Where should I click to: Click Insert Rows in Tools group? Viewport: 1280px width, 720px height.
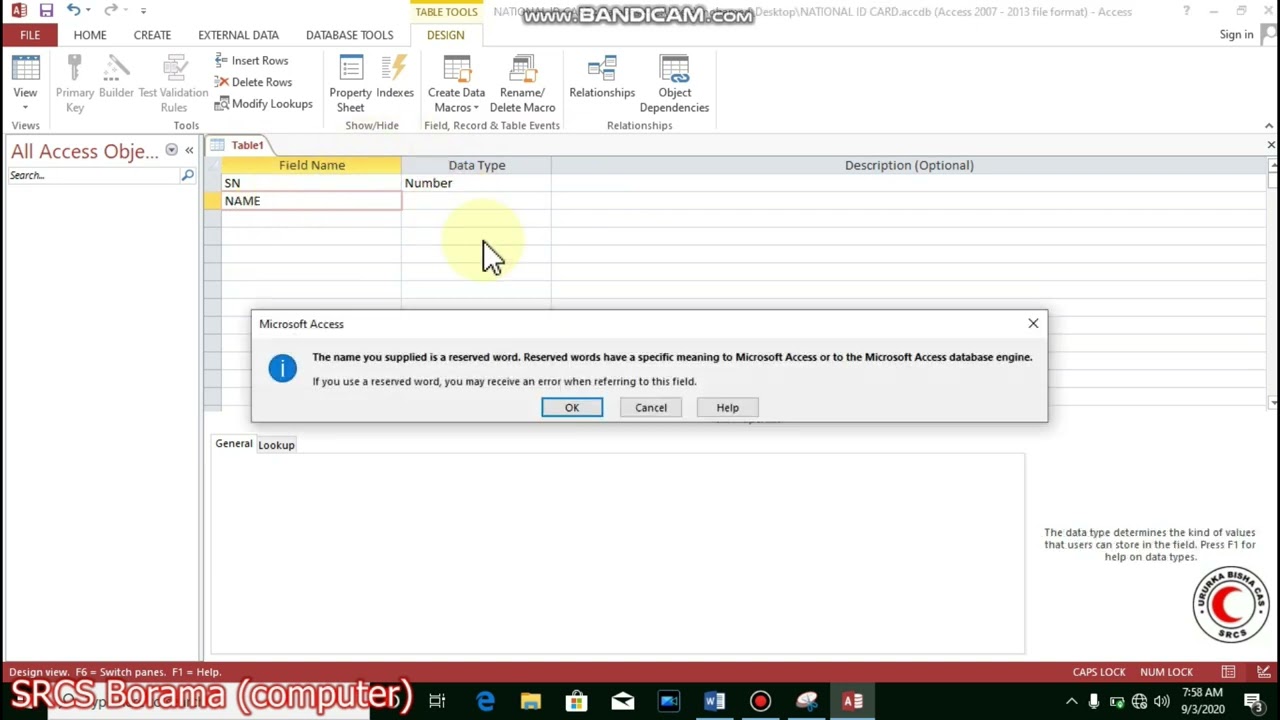pos(251,60)
